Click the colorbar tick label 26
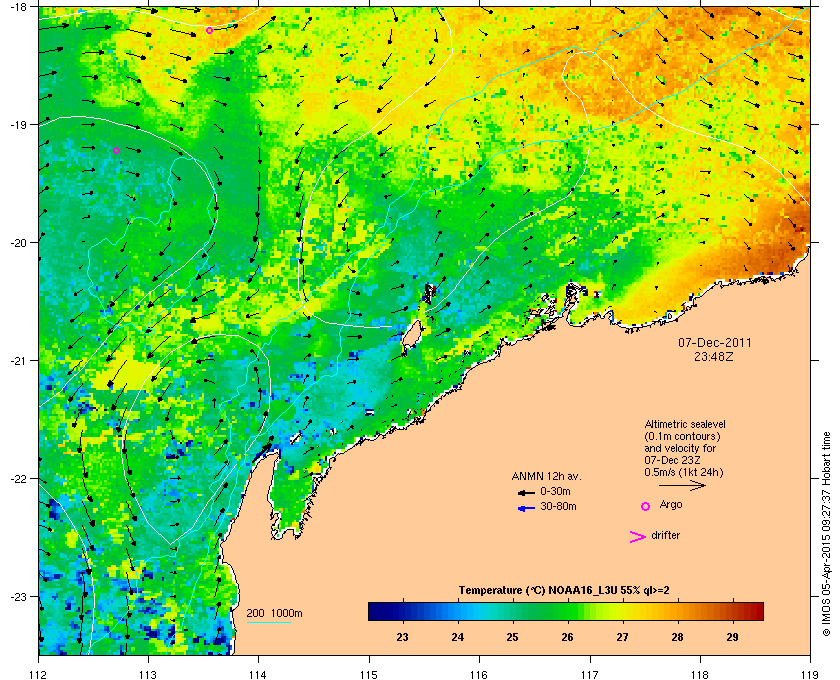 coord(567,637)
